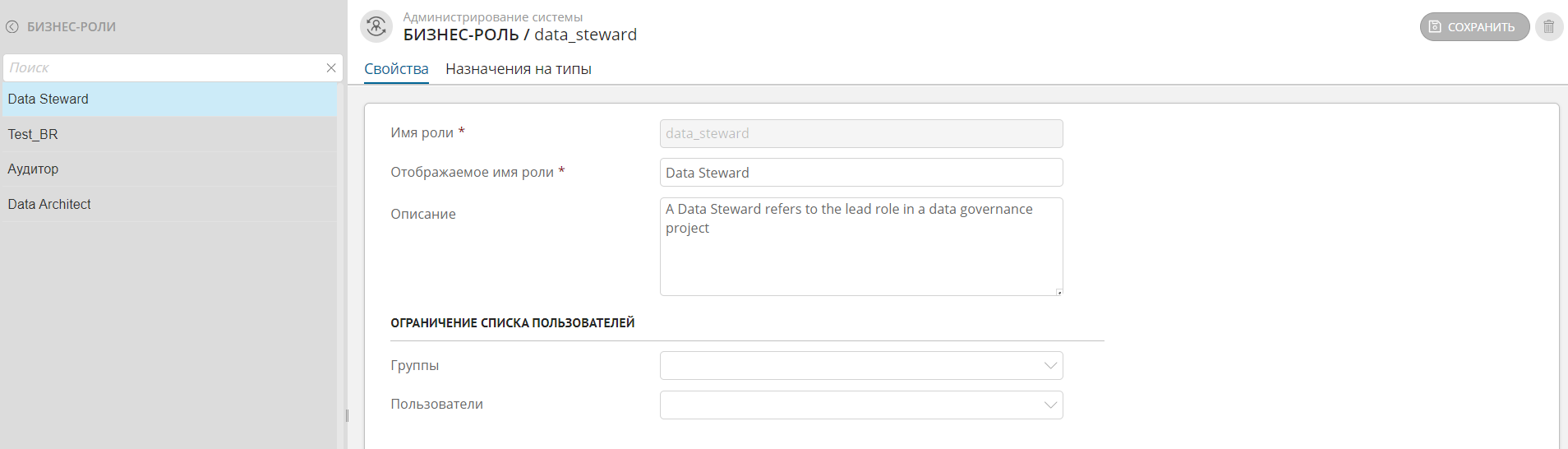The width and height of the screenshot is (1568, 449).
Task: Click the sidebar splitter collapse handle
Action: pos(347,415)
